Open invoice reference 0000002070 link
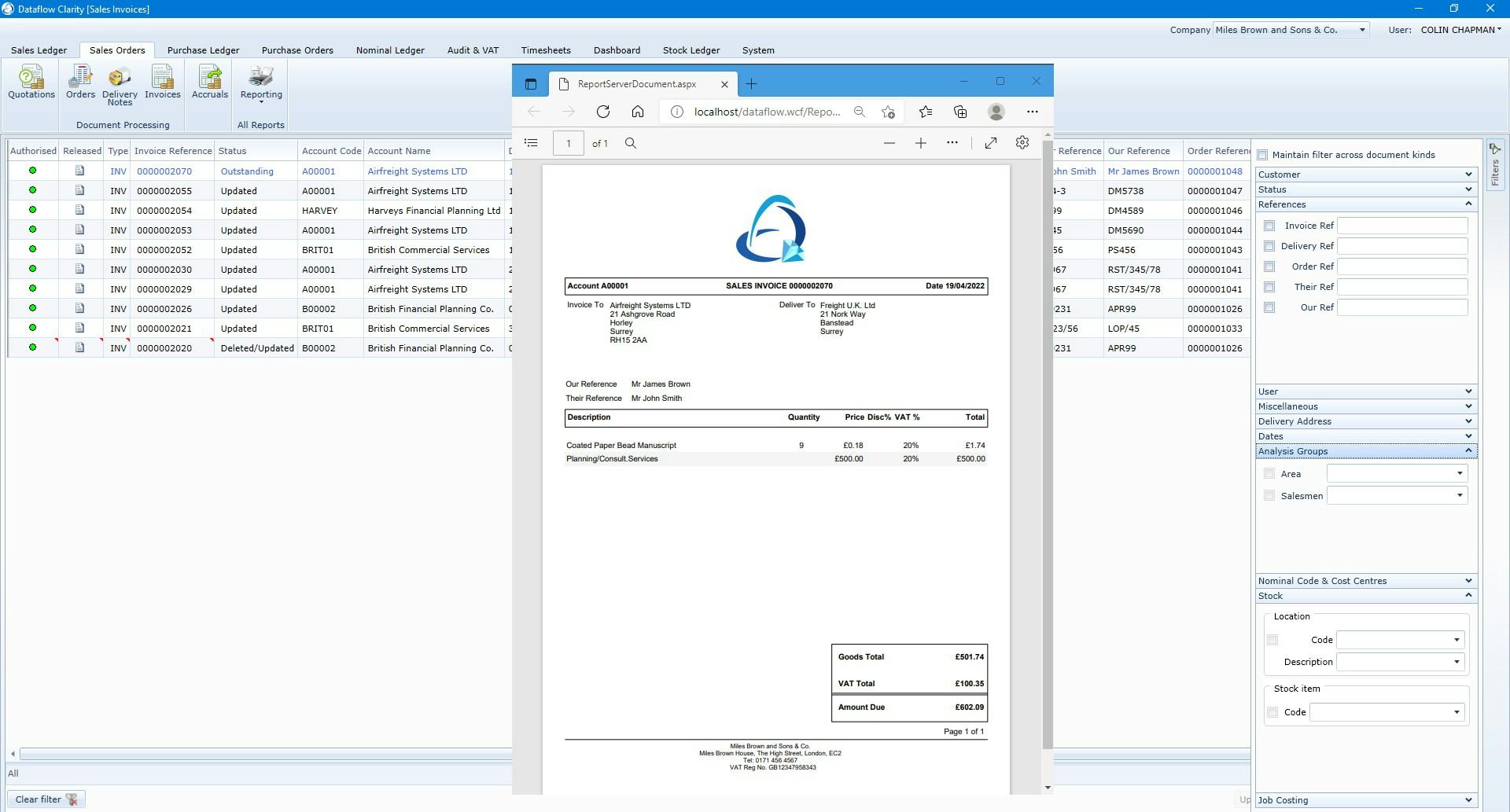Screen dimensions: 1510x812 [164, 171]
